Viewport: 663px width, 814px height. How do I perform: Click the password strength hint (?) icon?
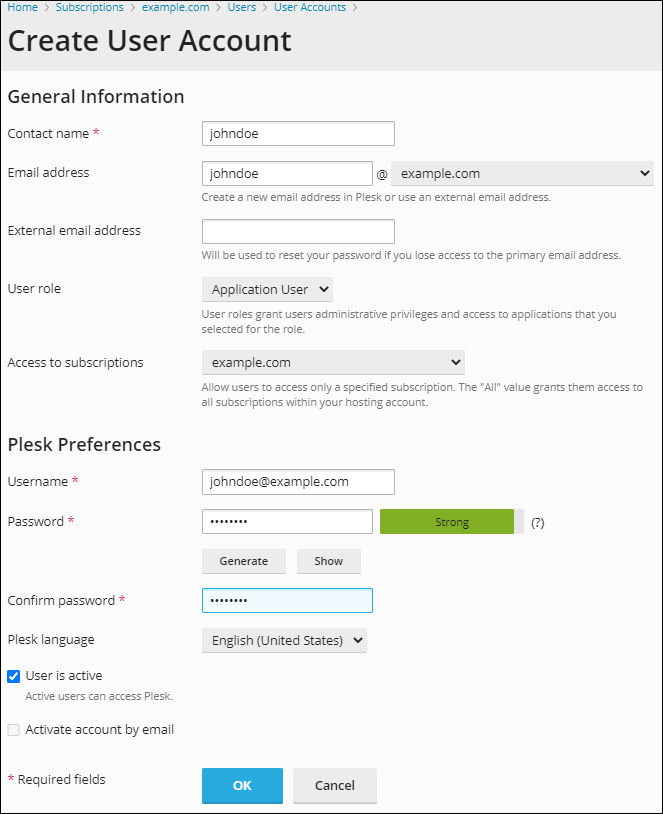click(x=537, y=522)
